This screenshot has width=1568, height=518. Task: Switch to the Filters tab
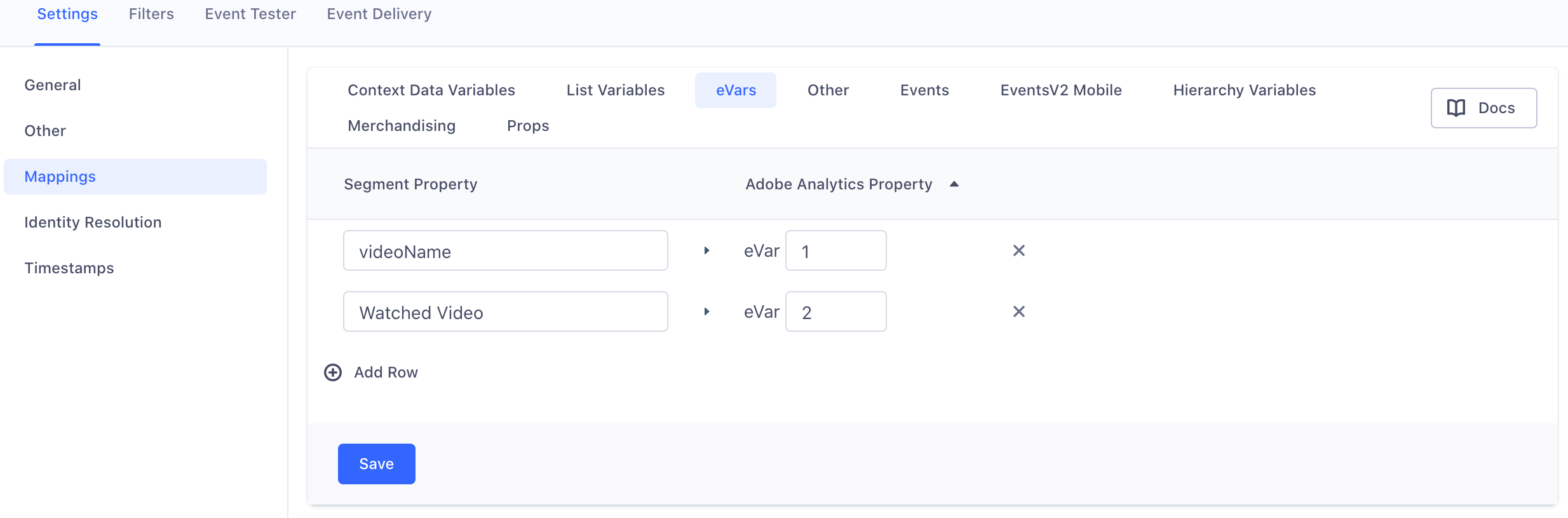click(x=151, y=14)
